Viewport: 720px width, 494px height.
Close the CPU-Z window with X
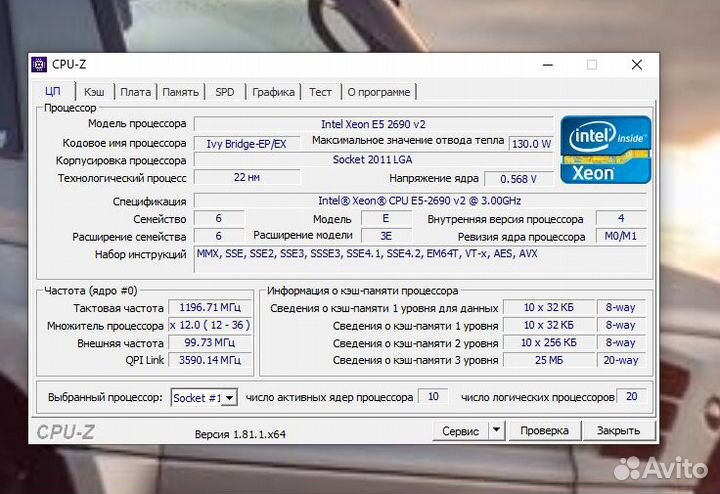point(636,65)
